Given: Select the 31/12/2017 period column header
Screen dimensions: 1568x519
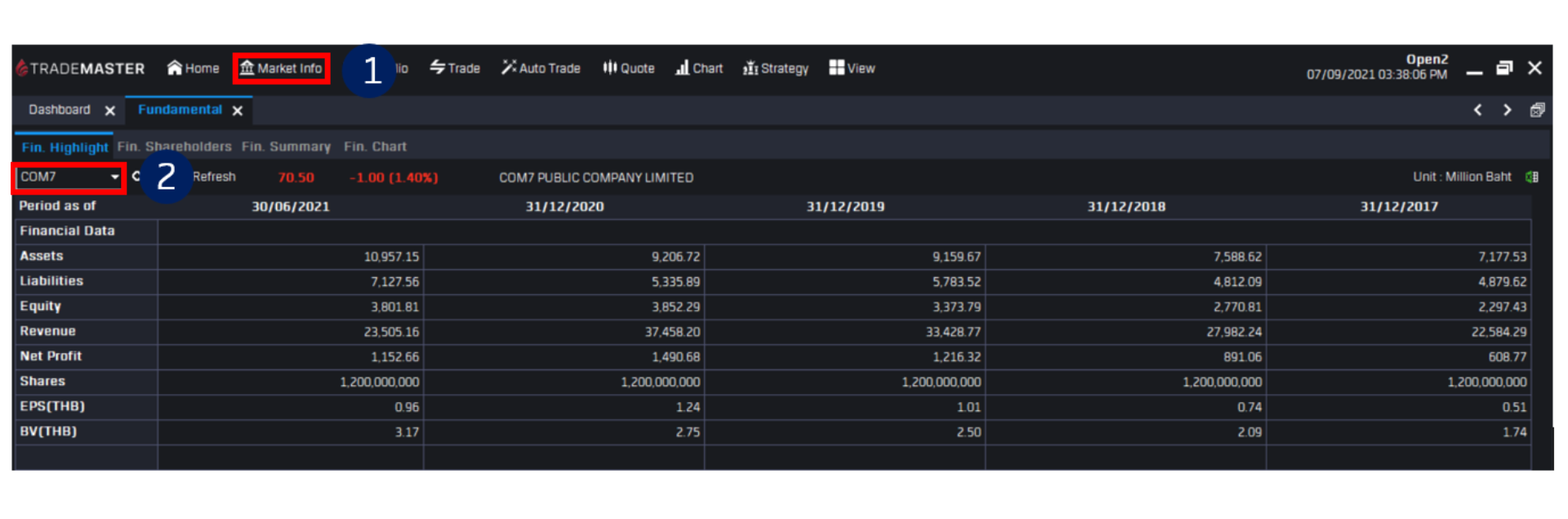Looking at the screenshot, I should (x=1399, y=206).
